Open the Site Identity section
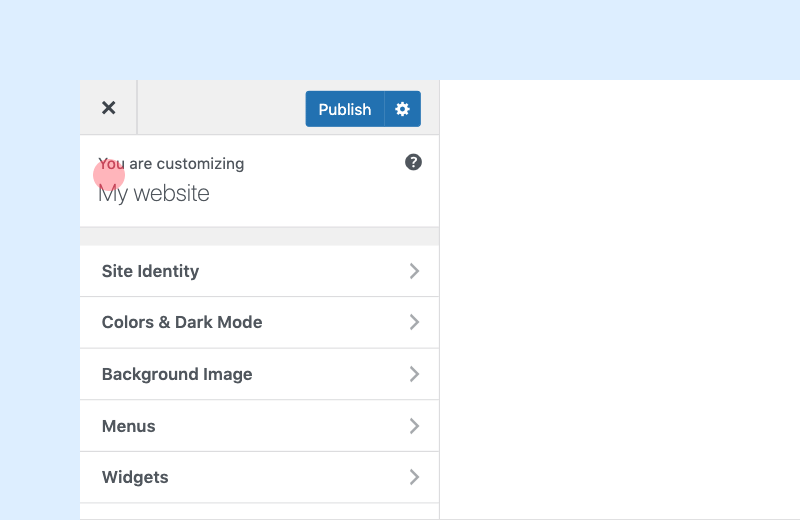 point(260,271)
